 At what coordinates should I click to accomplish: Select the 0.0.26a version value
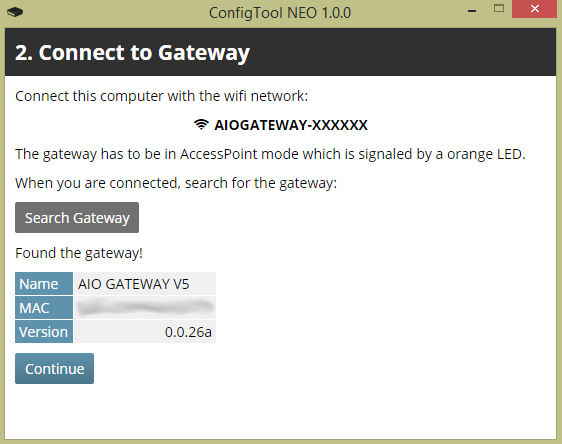click(x=145, y=332)
